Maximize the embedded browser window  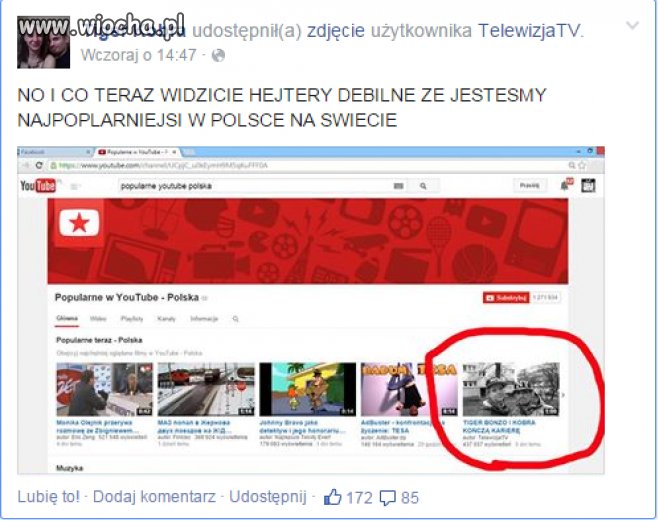[x=590, y=151]
